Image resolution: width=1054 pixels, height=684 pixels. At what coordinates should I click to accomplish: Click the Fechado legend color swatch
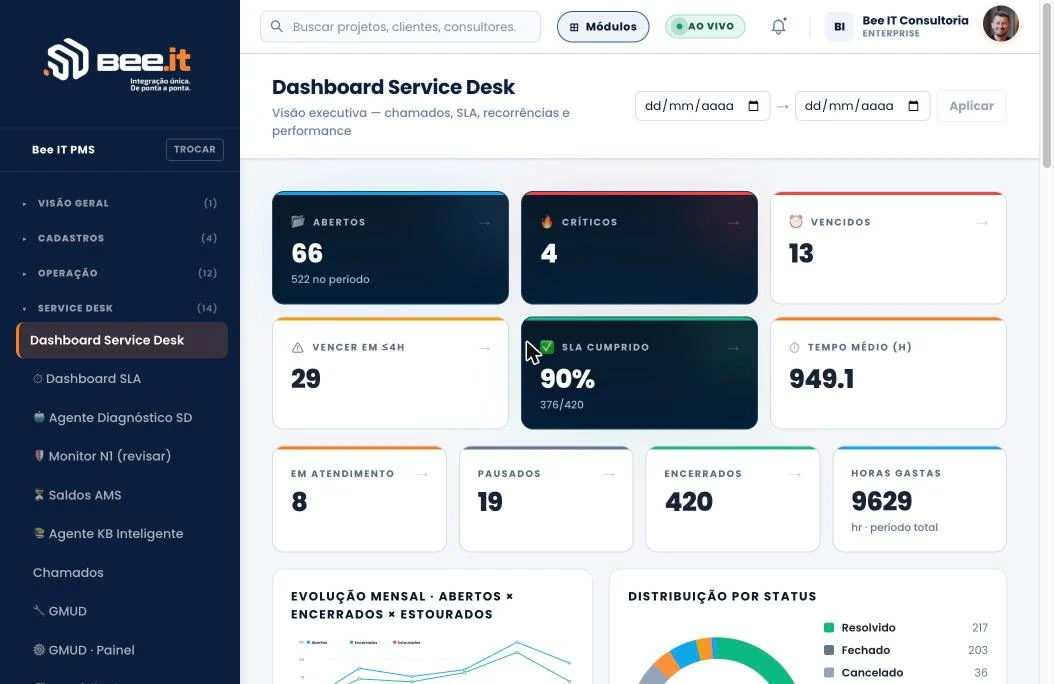(x=829, y=650)
